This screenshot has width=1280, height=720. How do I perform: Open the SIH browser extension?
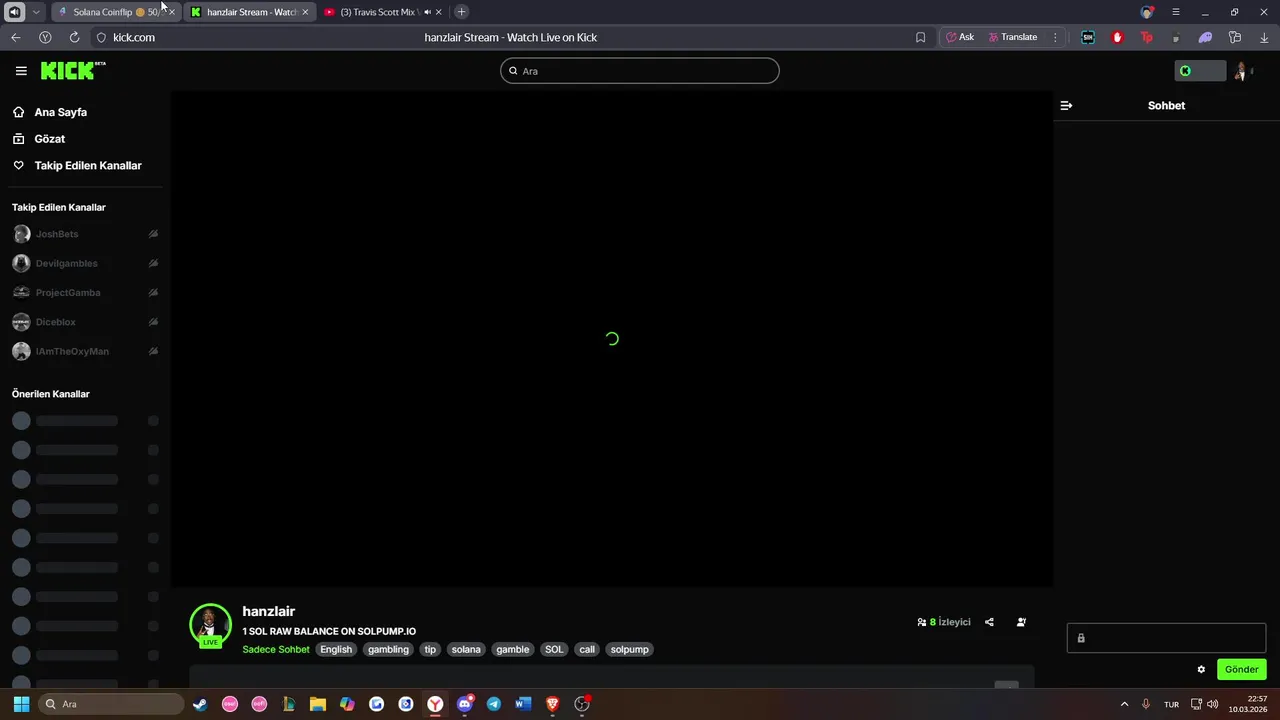coord(1088,37)
